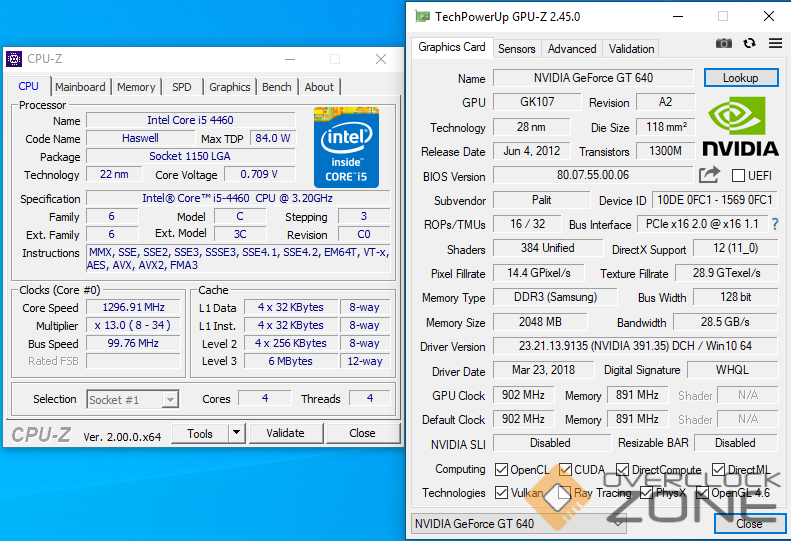Image resolution: width=791 pixels, height=541 pixels.
Task: Click the NVIDIA SLI value Disabled
Action: pyautogui.click(x=550, y=443)
